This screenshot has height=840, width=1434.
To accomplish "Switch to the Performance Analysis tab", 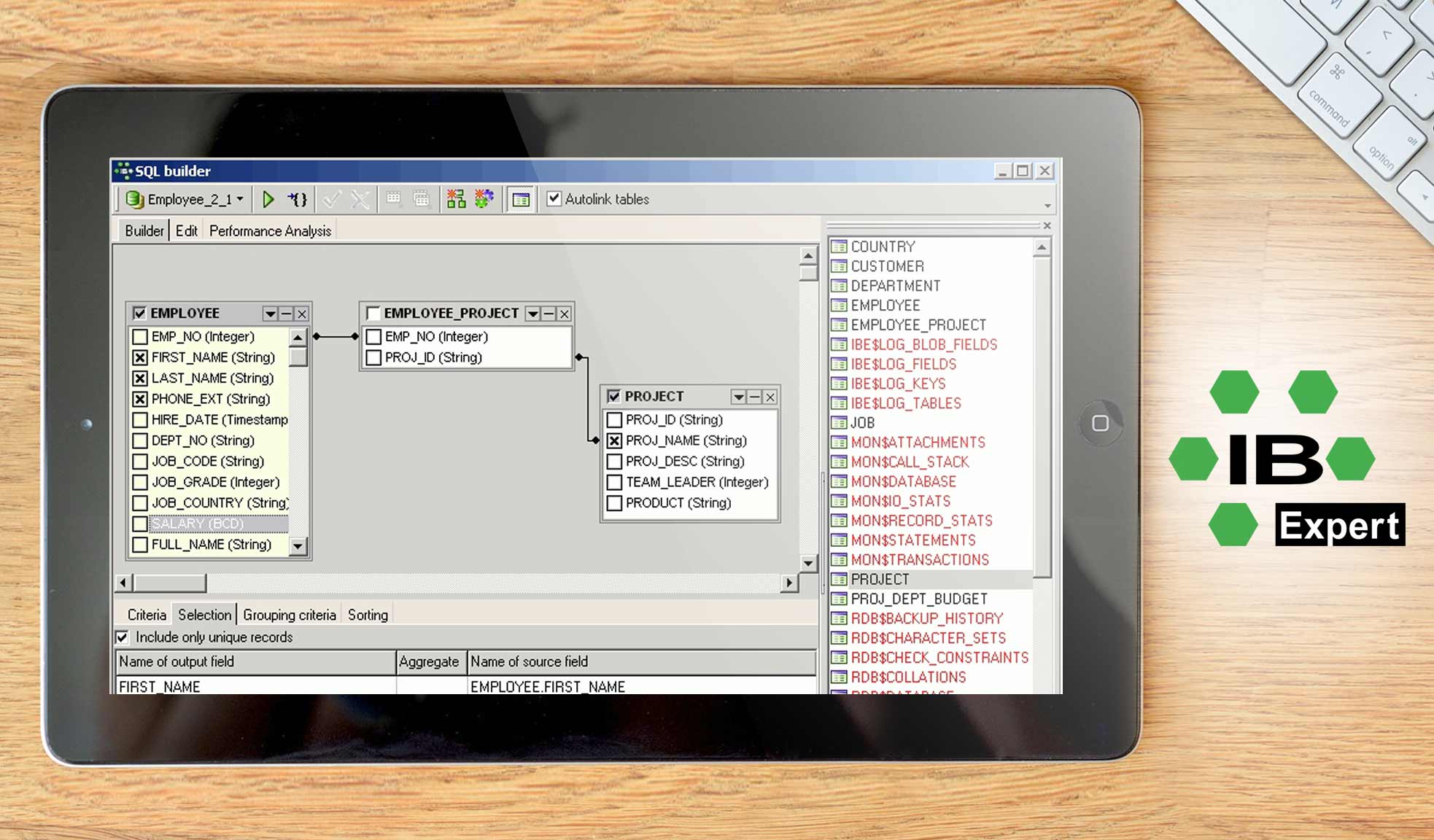I will [270, 231].
